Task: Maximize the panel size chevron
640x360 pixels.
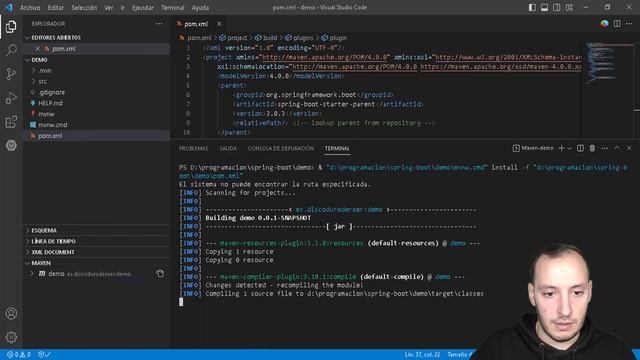Action: (x=617, y=148)
